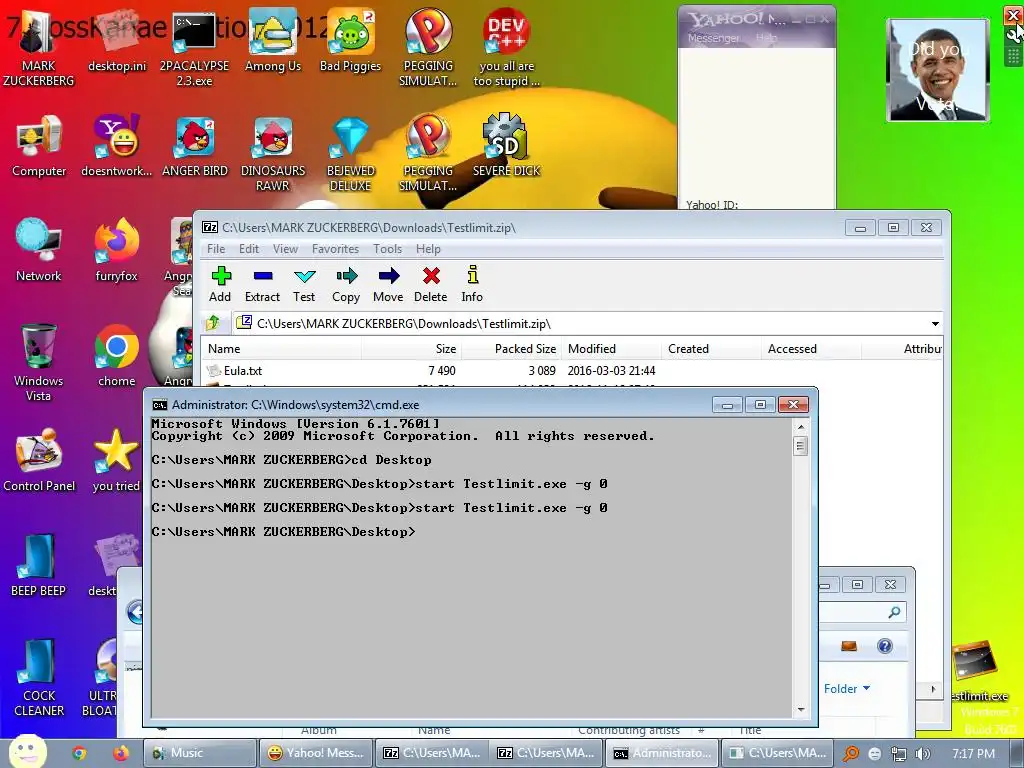Select the Bad Piggies desktop shortcut
The width and height of the screenshot is (1024, 768).
[351, 40]
